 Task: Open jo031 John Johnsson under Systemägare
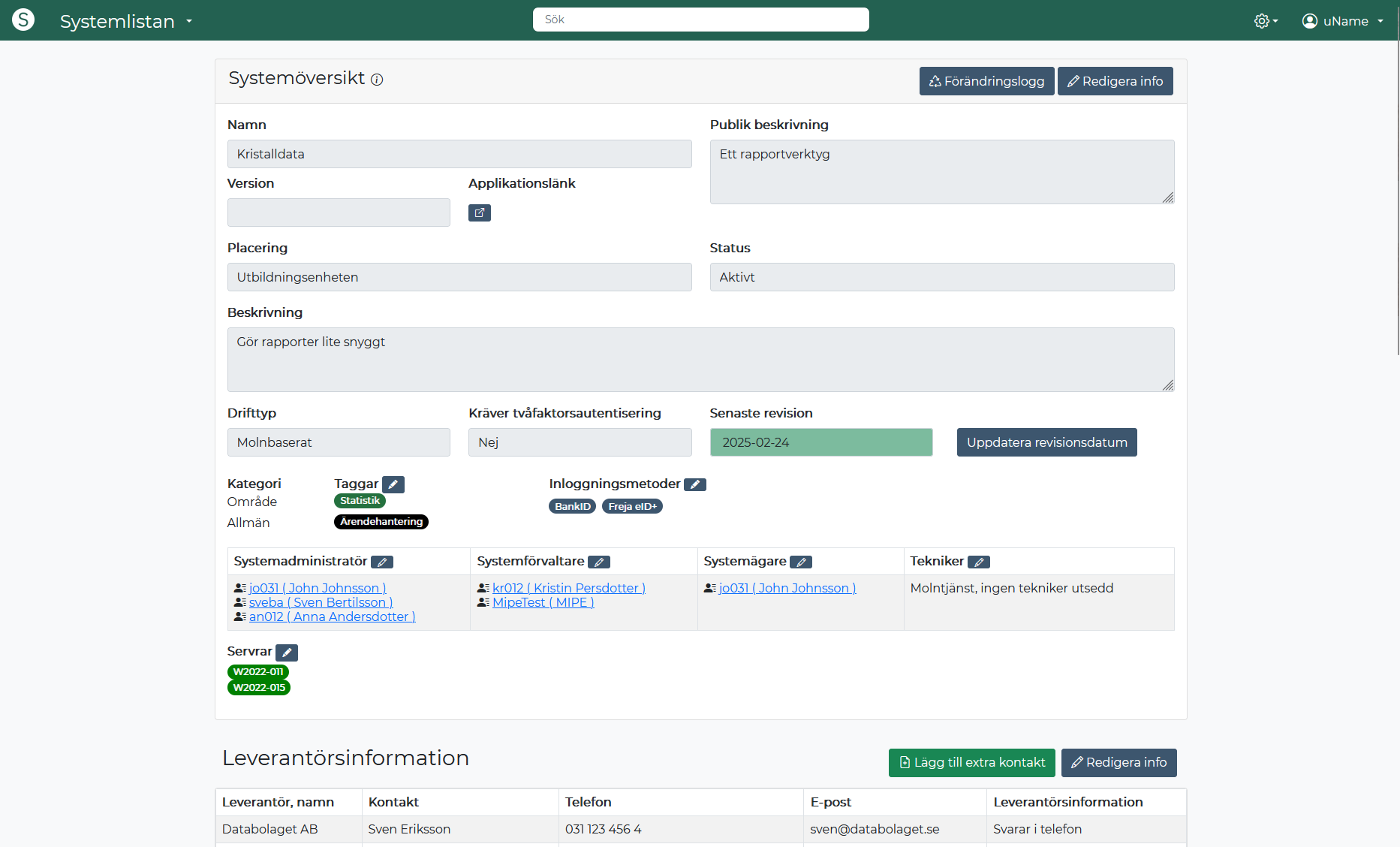[x=787, y=588]
